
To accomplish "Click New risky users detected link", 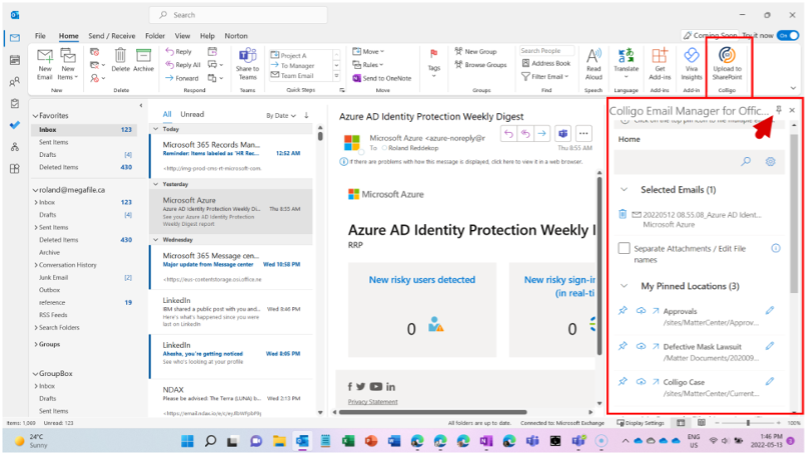I will 422,280.
